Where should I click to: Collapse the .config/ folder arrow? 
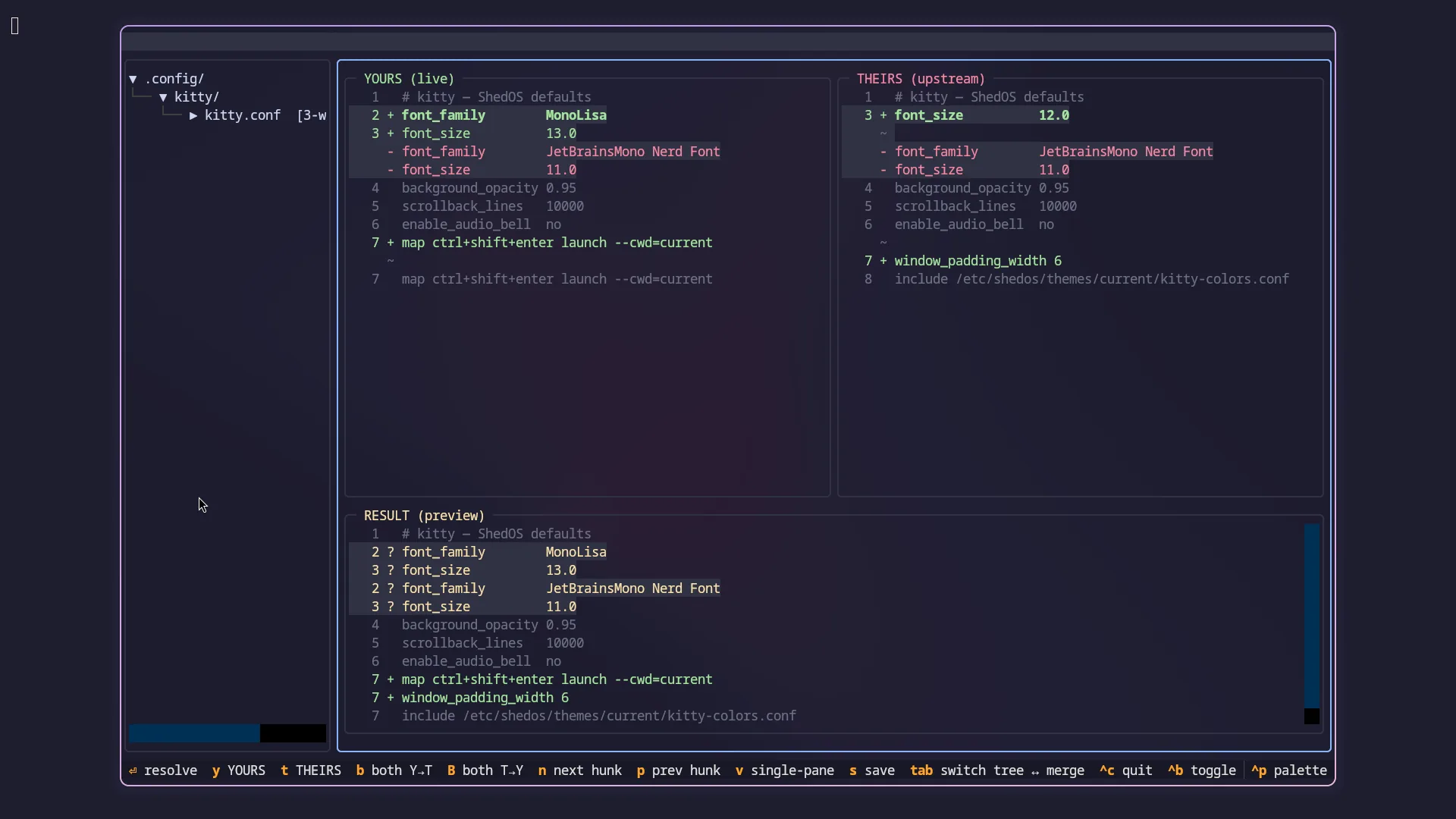[x=133, y=79]
